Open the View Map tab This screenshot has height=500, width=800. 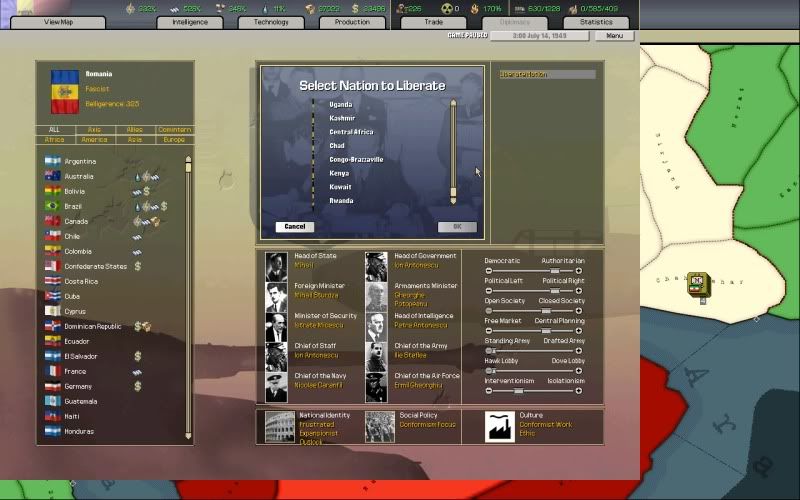(58, 22)
